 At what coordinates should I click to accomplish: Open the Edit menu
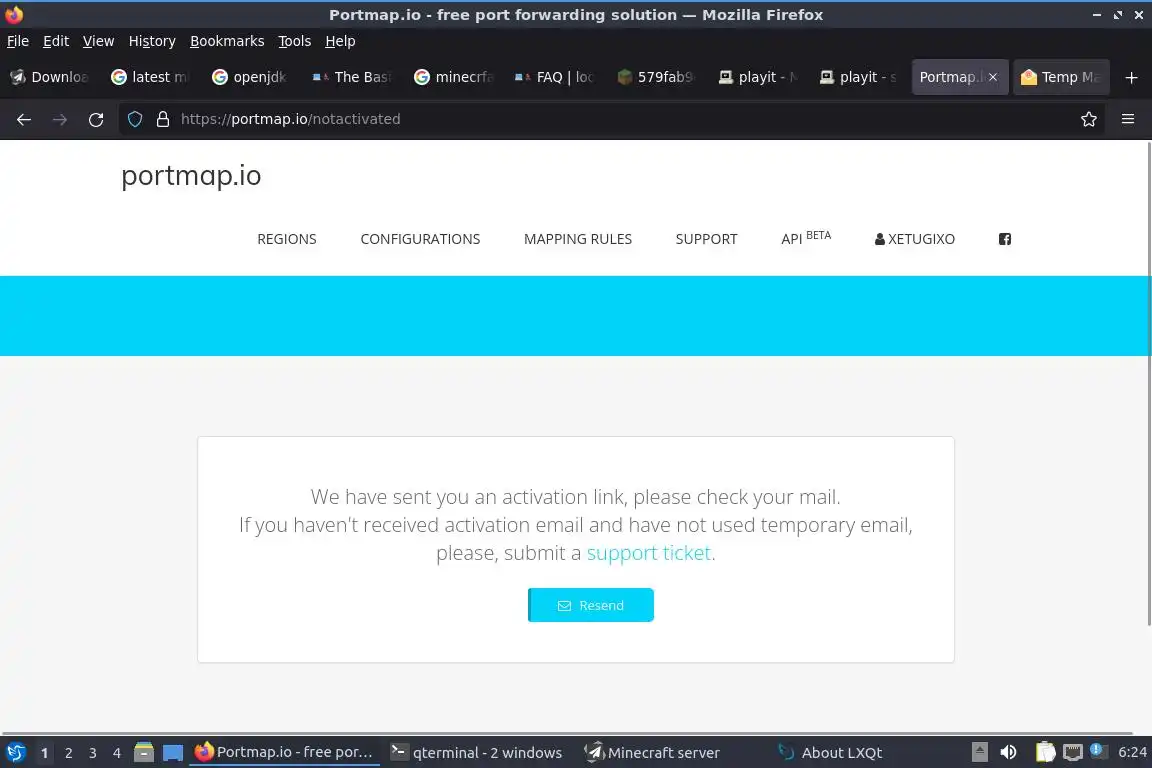click(x=56, y=41)
